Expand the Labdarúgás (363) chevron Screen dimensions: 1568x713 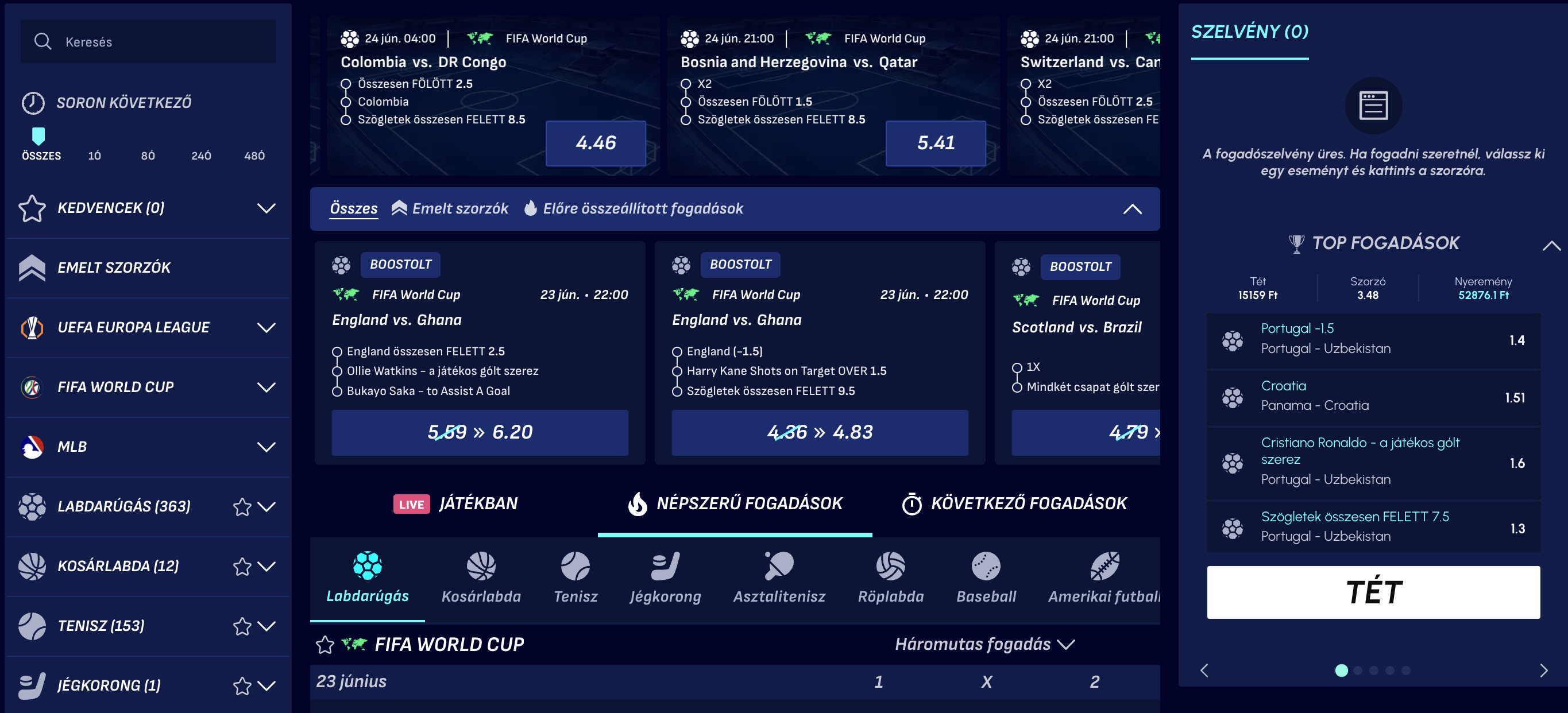click(266, 506)
